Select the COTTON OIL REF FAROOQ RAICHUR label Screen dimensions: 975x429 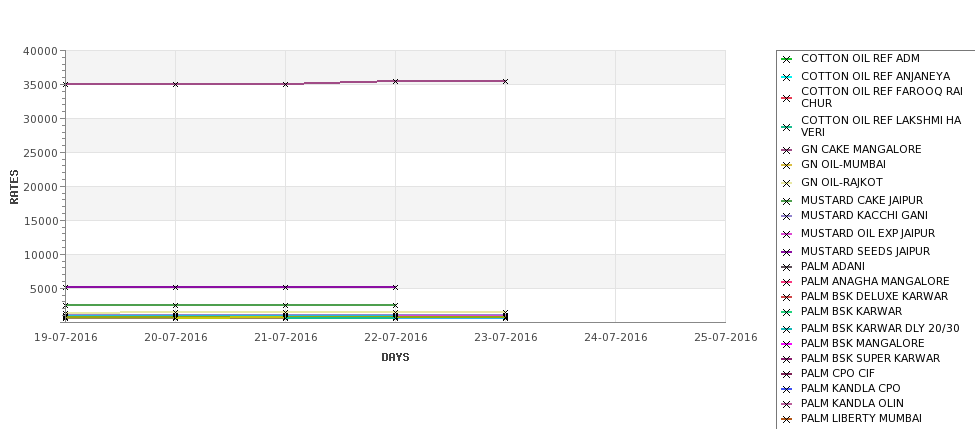[882, 97]
